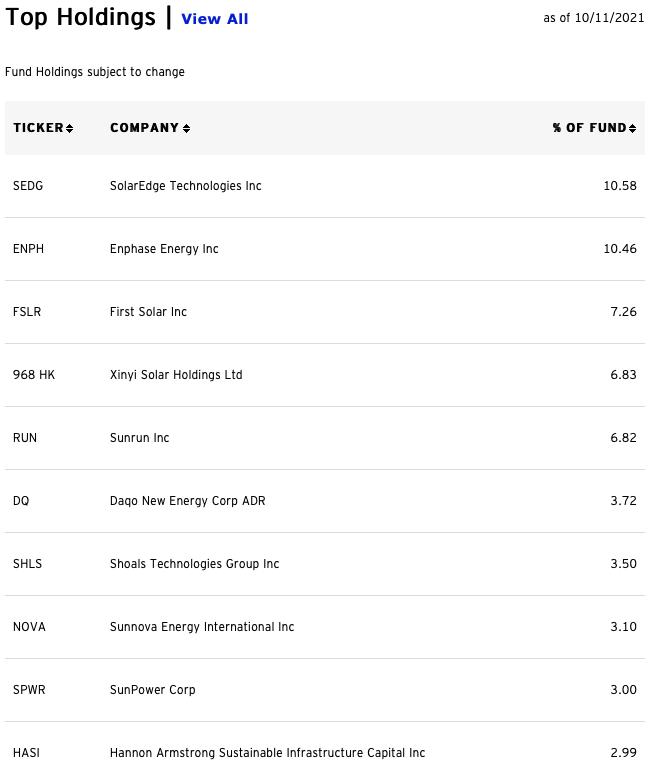Screen dimensions: 650x779
Task: Select the 968 HK ticker
Action: tap(34, 375)
